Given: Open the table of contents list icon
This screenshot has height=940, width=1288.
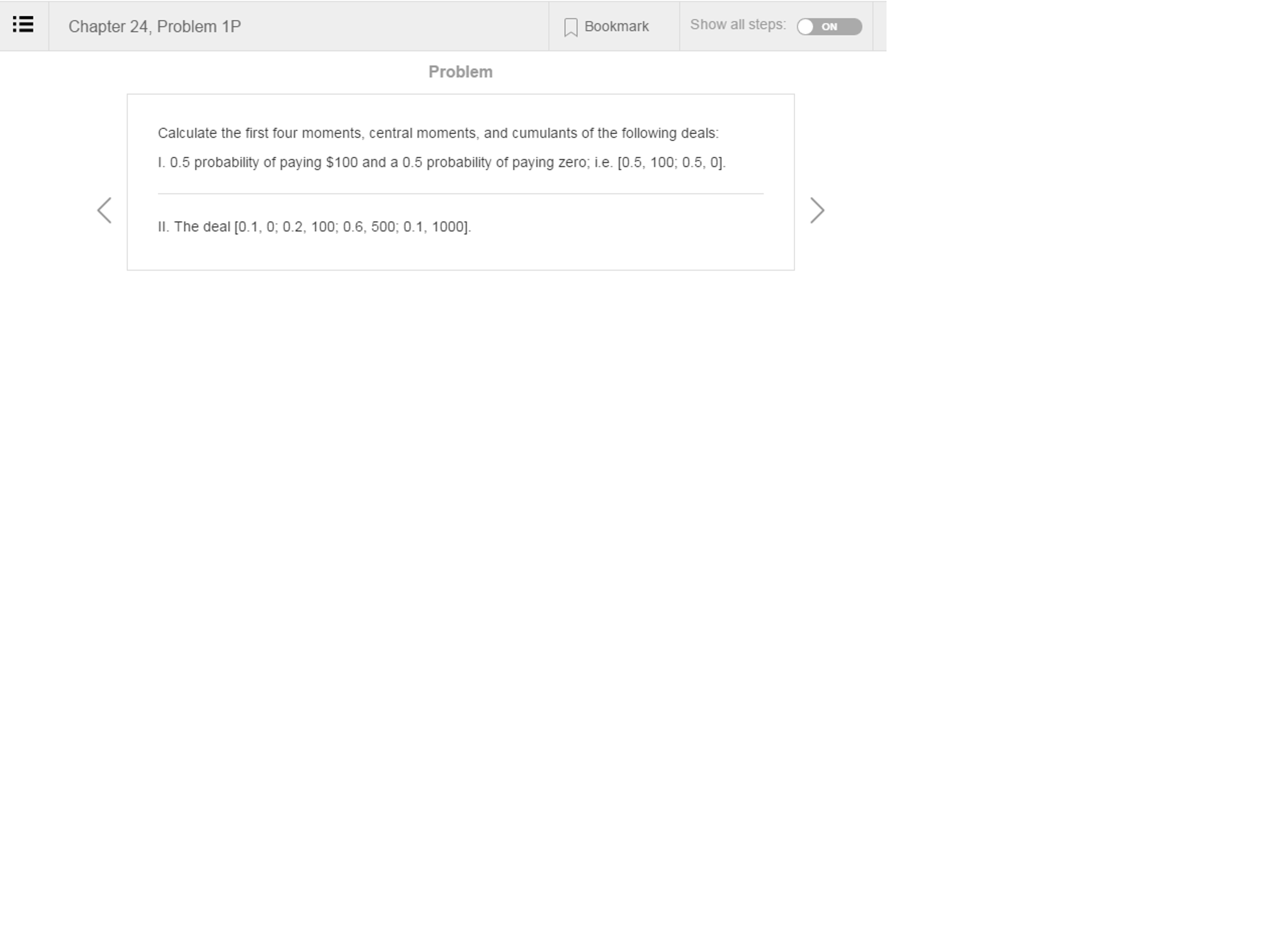Looking at the screenshot, I should [x=23, y=25].
